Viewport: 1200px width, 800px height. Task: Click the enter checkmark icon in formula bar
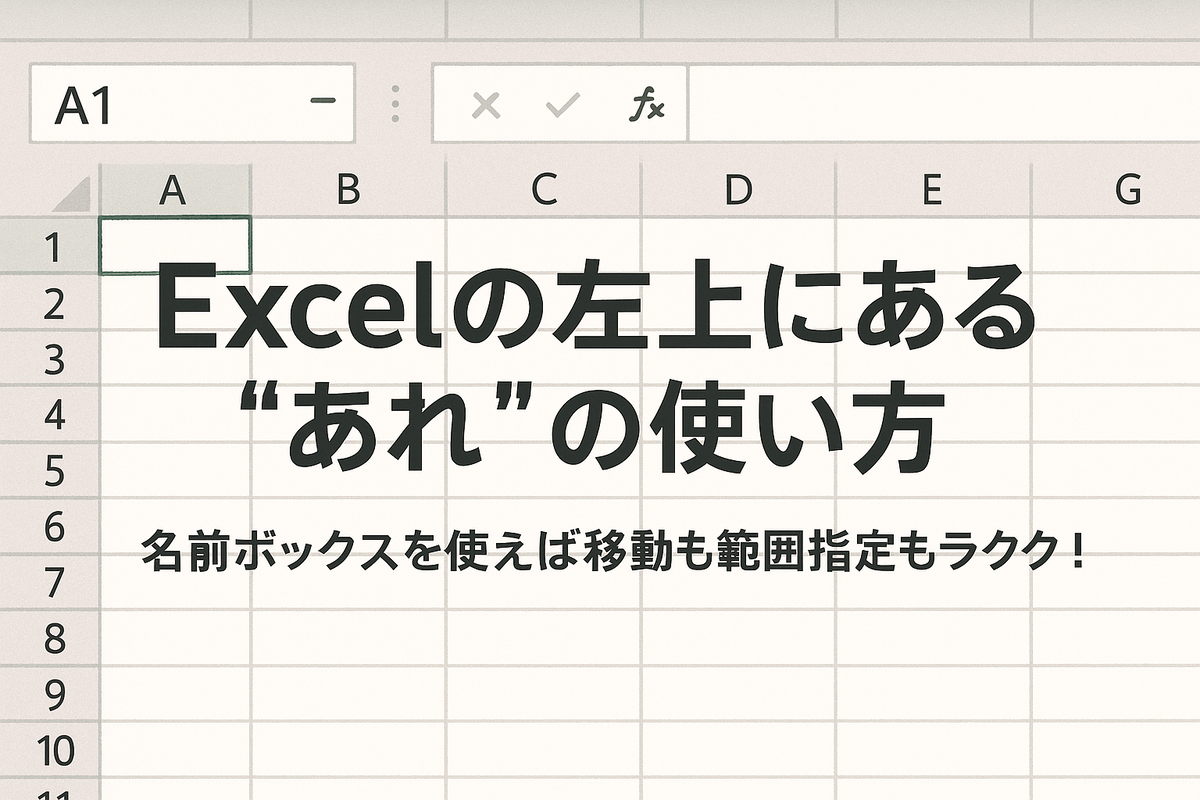(564, 105)
